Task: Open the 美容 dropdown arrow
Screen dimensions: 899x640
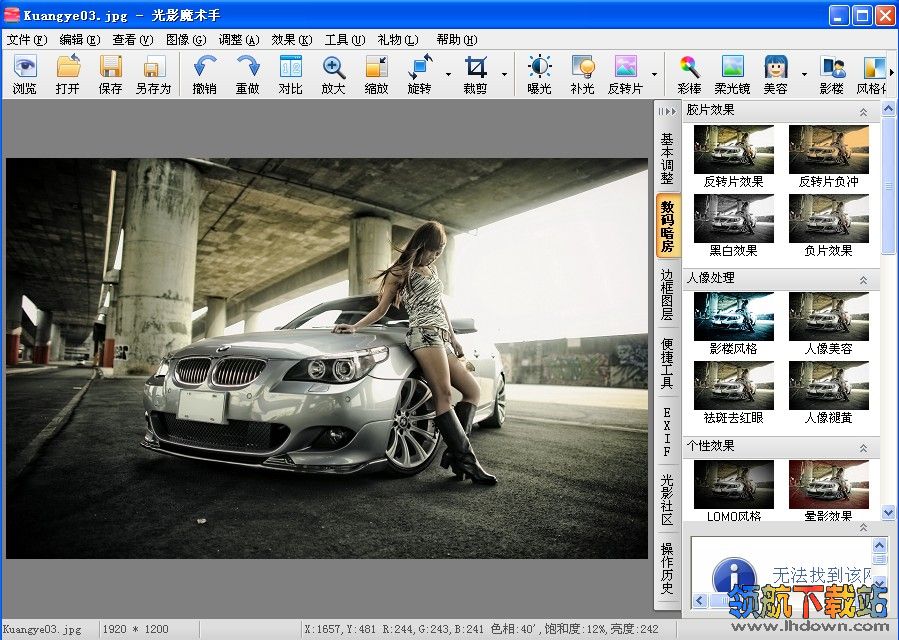Action: [x=804, y=75]
